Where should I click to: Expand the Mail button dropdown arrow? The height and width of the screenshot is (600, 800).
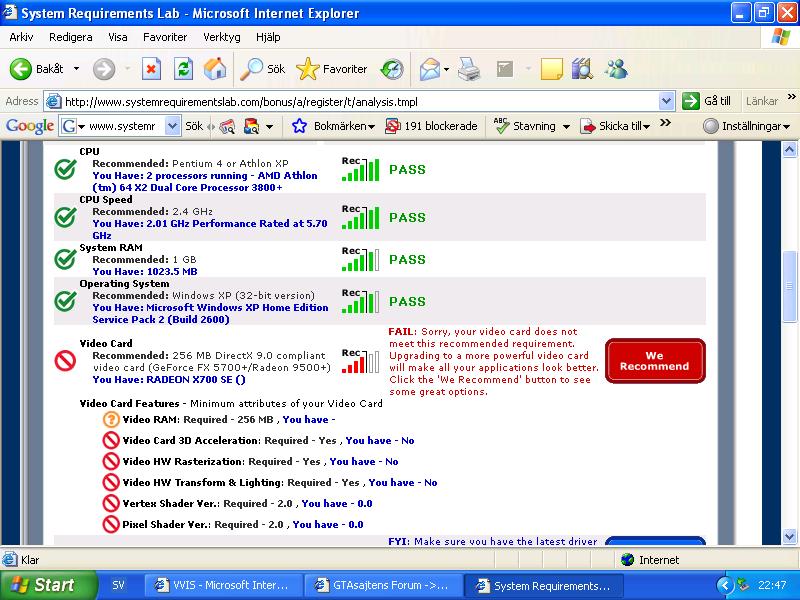click(x=446, y=69)
